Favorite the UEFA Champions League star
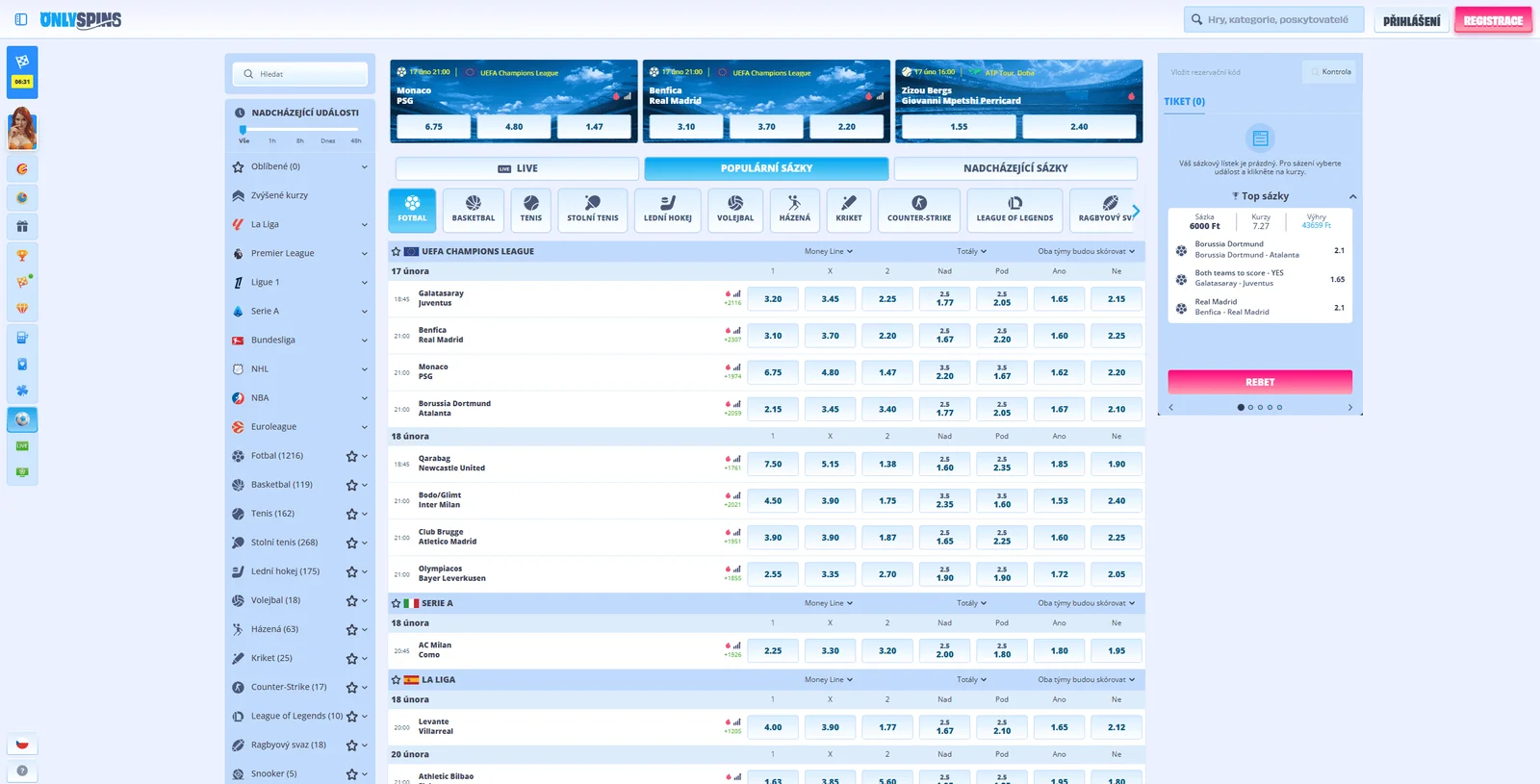 pyautogui.click(x=396, y=251)
